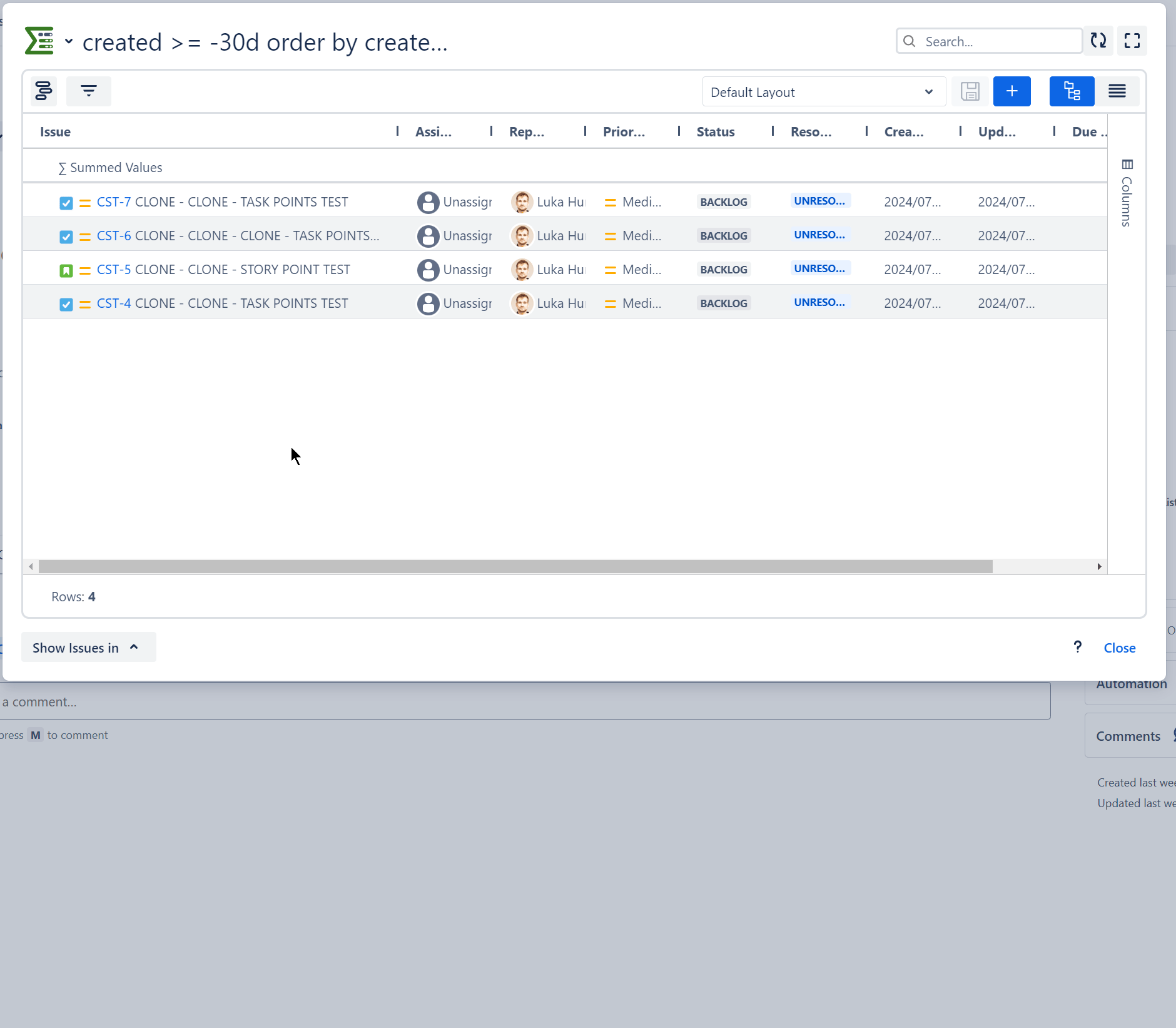Open the CST-7 issue link
Viewport: 1176px width, 1028px height.
(x=114, y=202)
